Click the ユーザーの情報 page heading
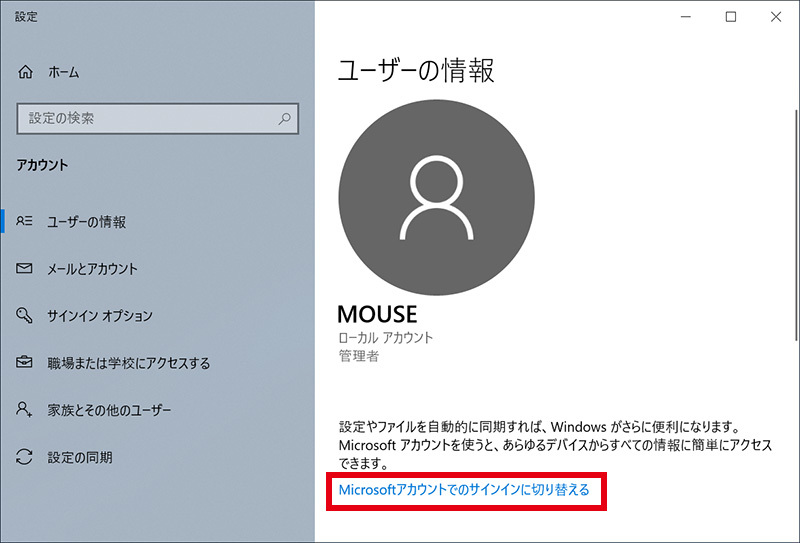 point(416,70)
